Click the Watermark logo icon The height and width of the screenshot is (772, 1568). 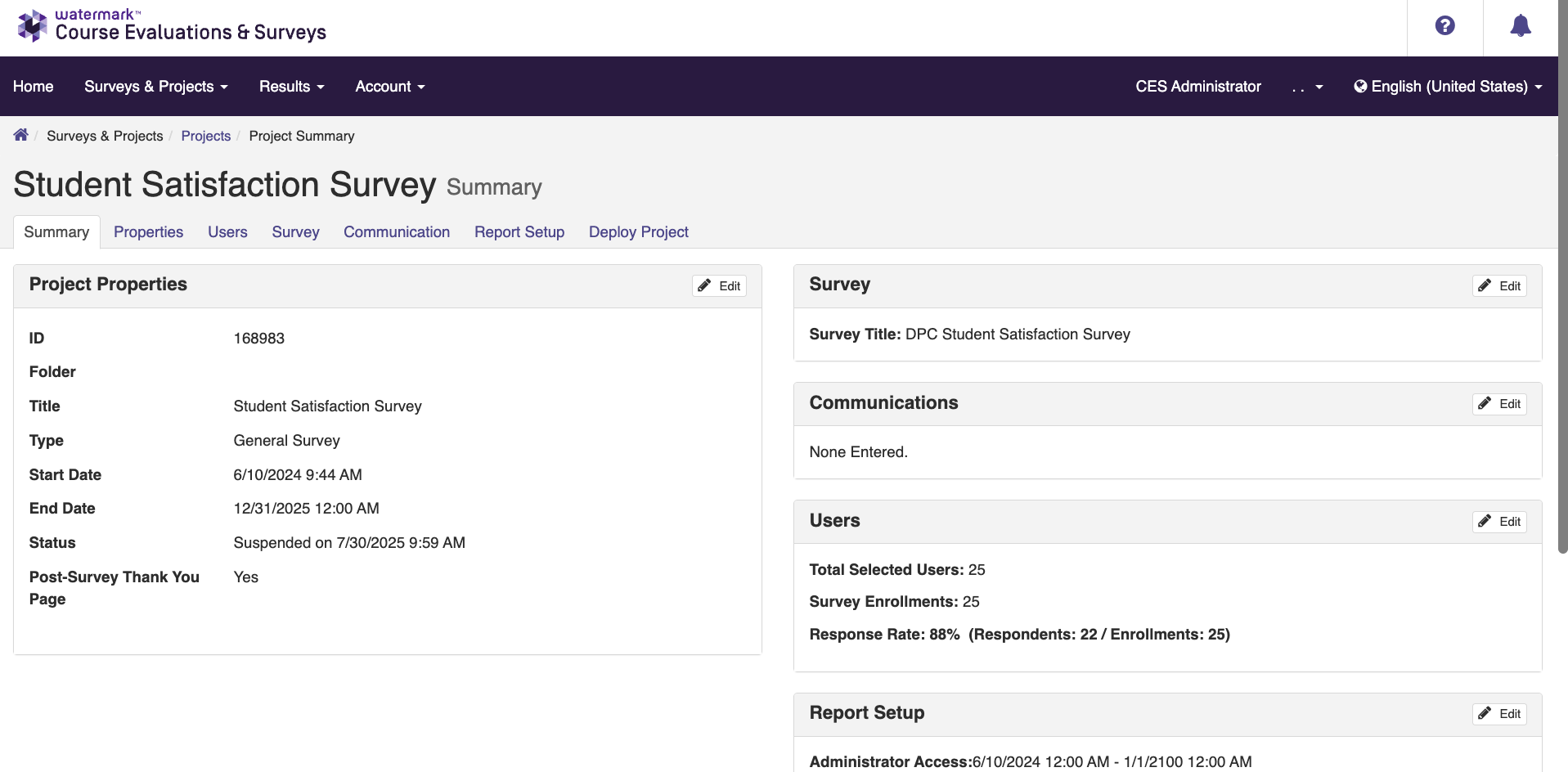point(33,26)
